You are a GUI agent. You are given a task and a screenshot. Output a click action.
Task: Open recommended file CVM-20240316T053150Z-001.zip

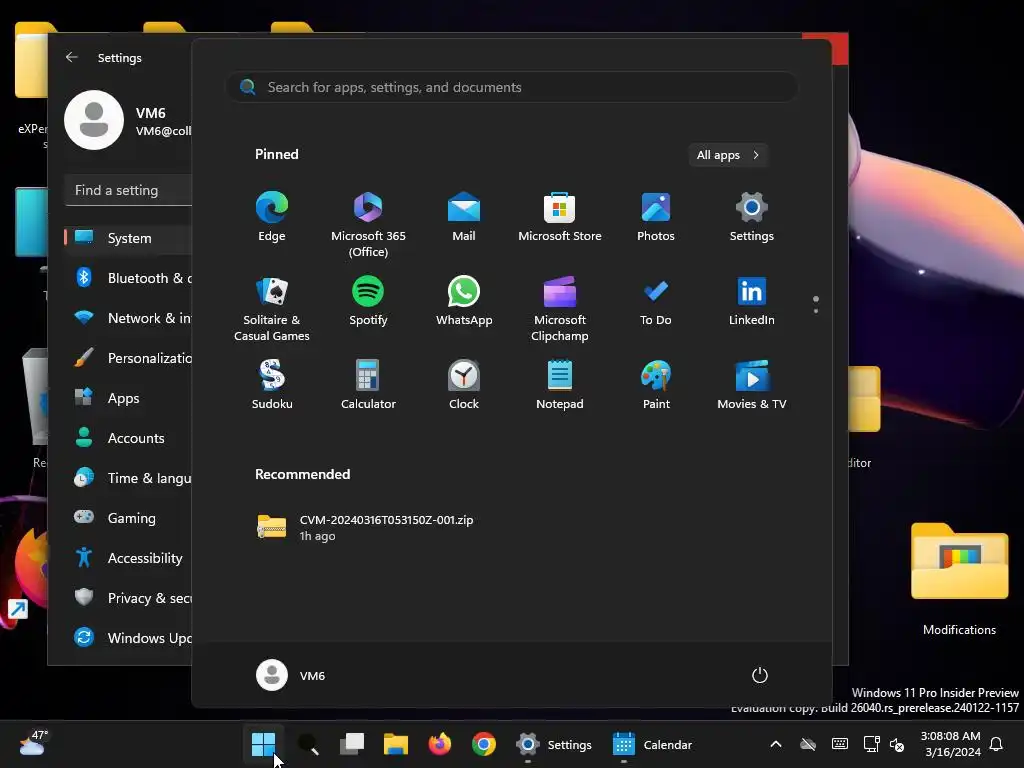(x=366, y=528)
